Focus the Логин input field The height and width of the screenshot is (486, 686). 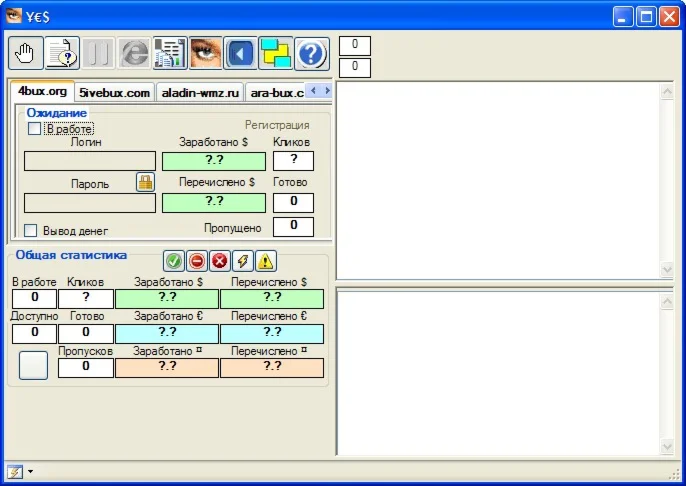[x=90, y=161]
